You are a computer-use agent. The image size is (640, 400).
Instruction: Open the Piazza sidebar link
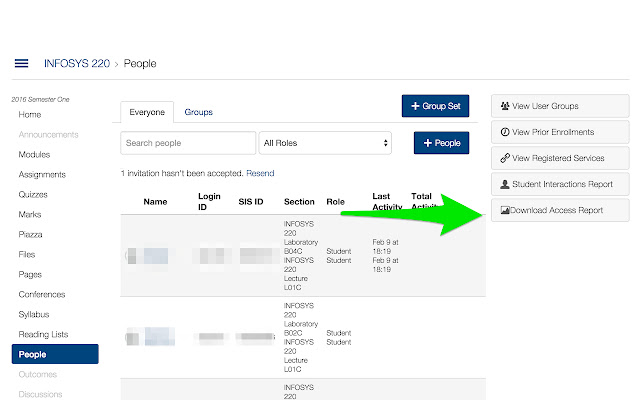coord(32,235)
